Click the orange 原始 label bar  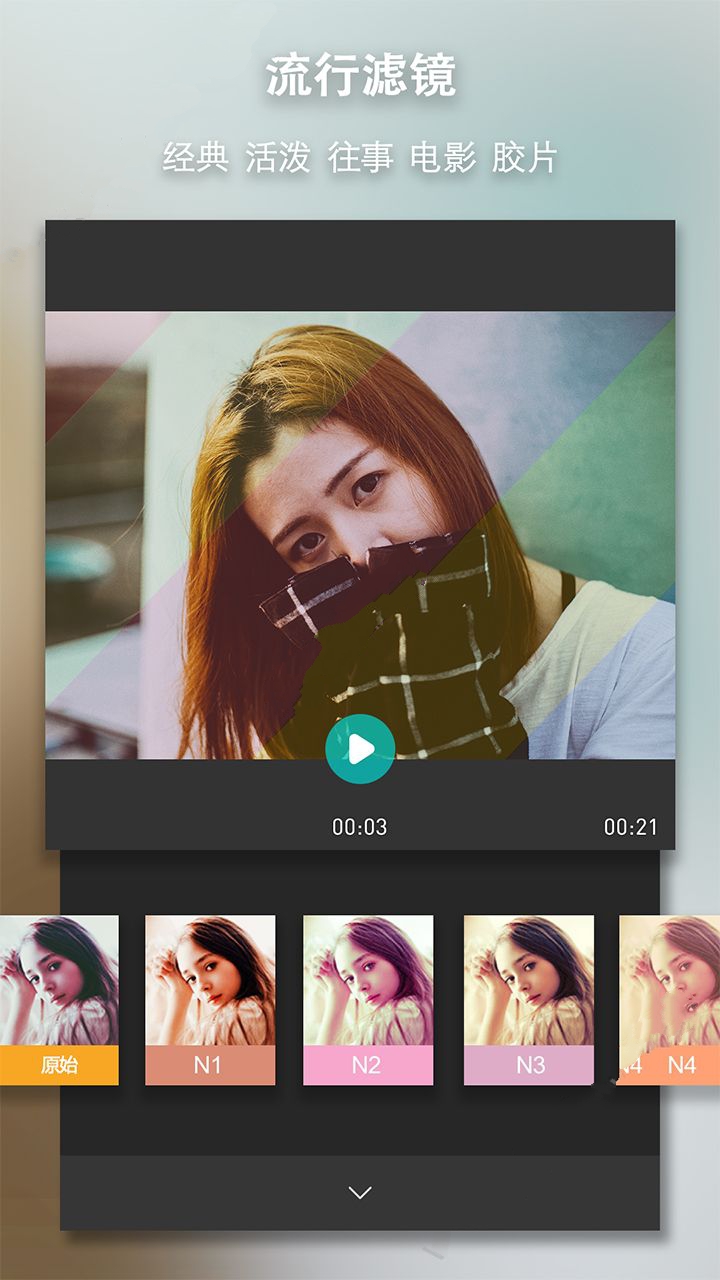58,1065
